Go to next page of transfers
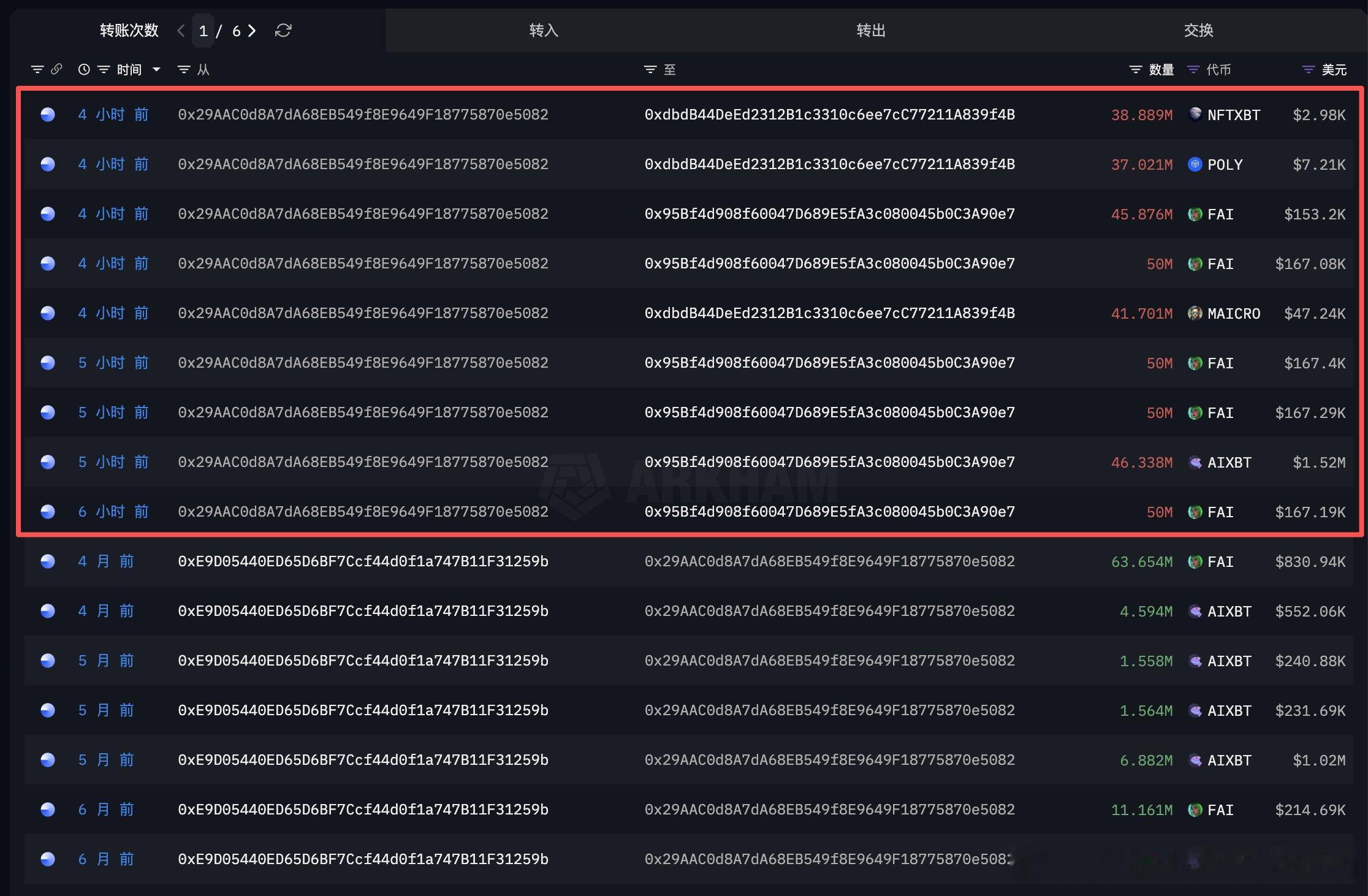1368x896 pixels. pos(252,31)
